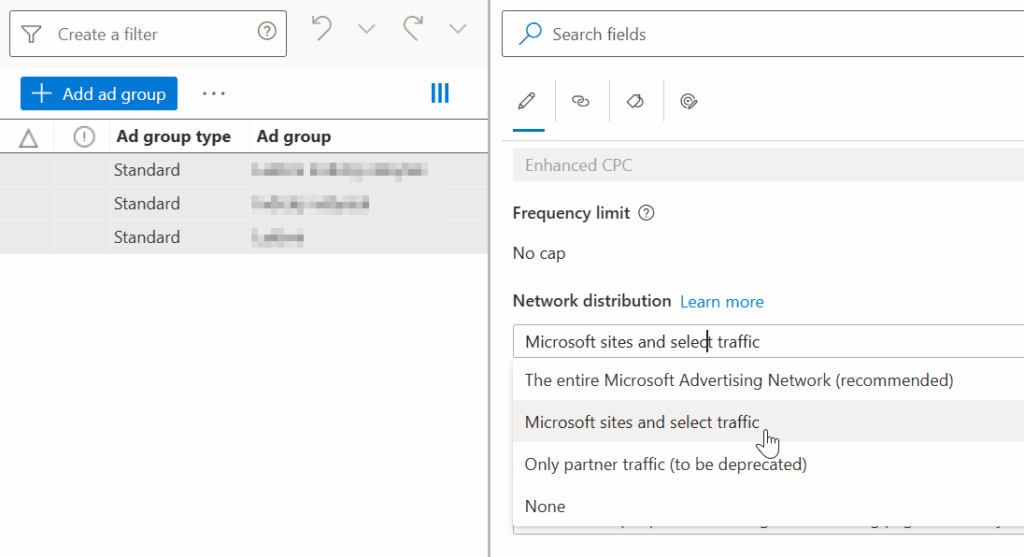The width and height of the screenshot is (1024, 557).
Task: Click the Create a filter input box
Action: [x=148, y=34]
